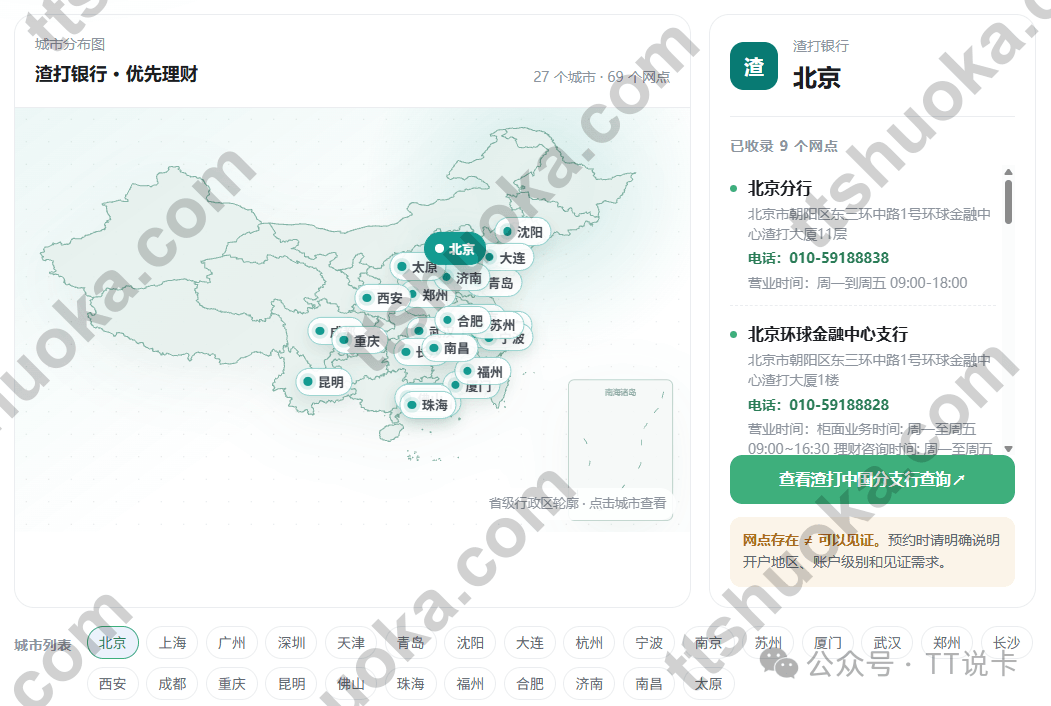View 济南 in the city list
Viewport: 1051px width, 706px height.
click(589, 684)
